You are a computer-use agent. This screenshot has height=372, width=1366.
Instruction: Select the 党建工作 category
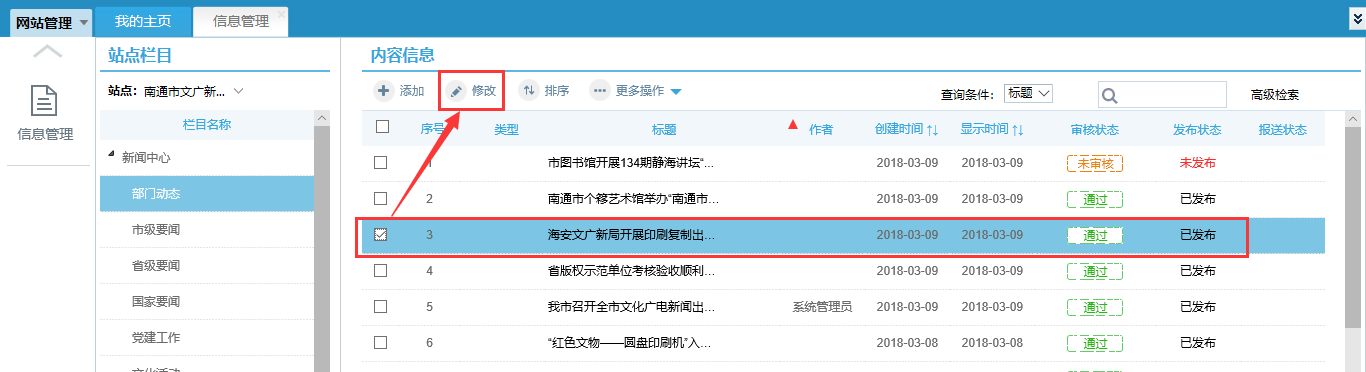click(x=207, y=337)
